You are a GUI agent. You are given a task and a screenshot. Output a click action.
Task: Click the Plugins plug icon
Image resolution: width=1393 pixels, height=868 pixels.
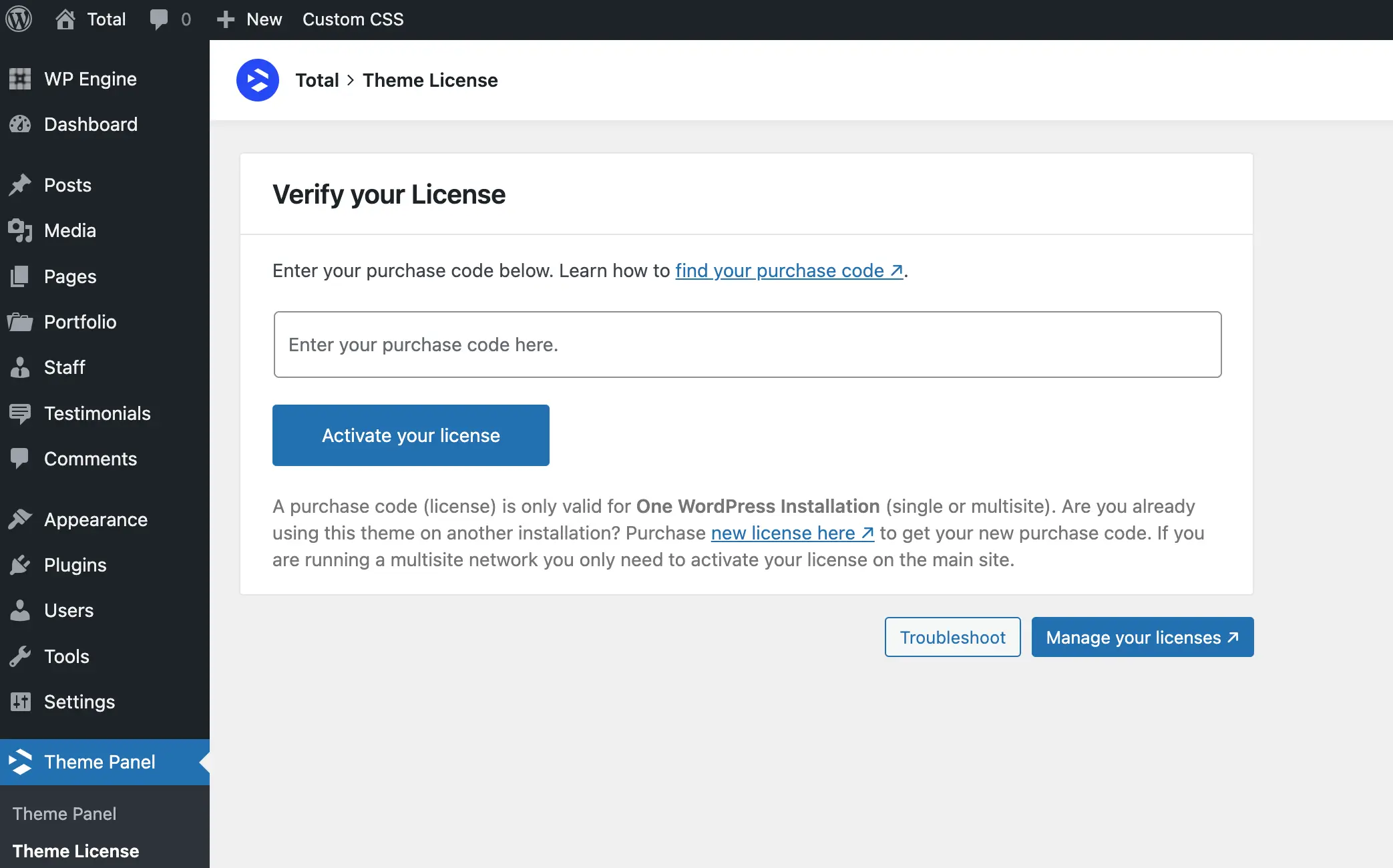pos(20,565)
